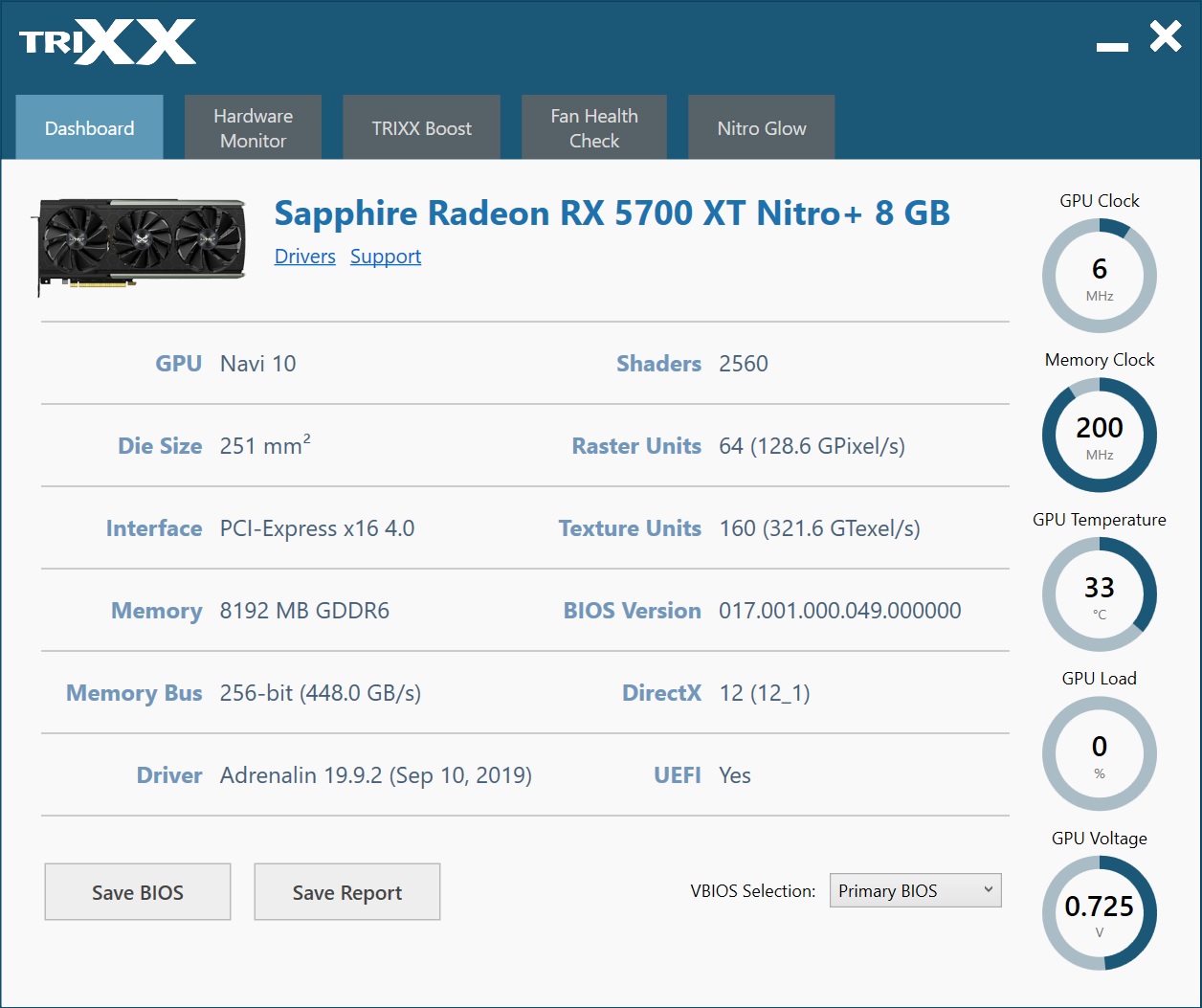Select BIOS Version value 017.001.000.049.000000
The height and width of the screenshot is (1008, 1202).
[840, 611]
